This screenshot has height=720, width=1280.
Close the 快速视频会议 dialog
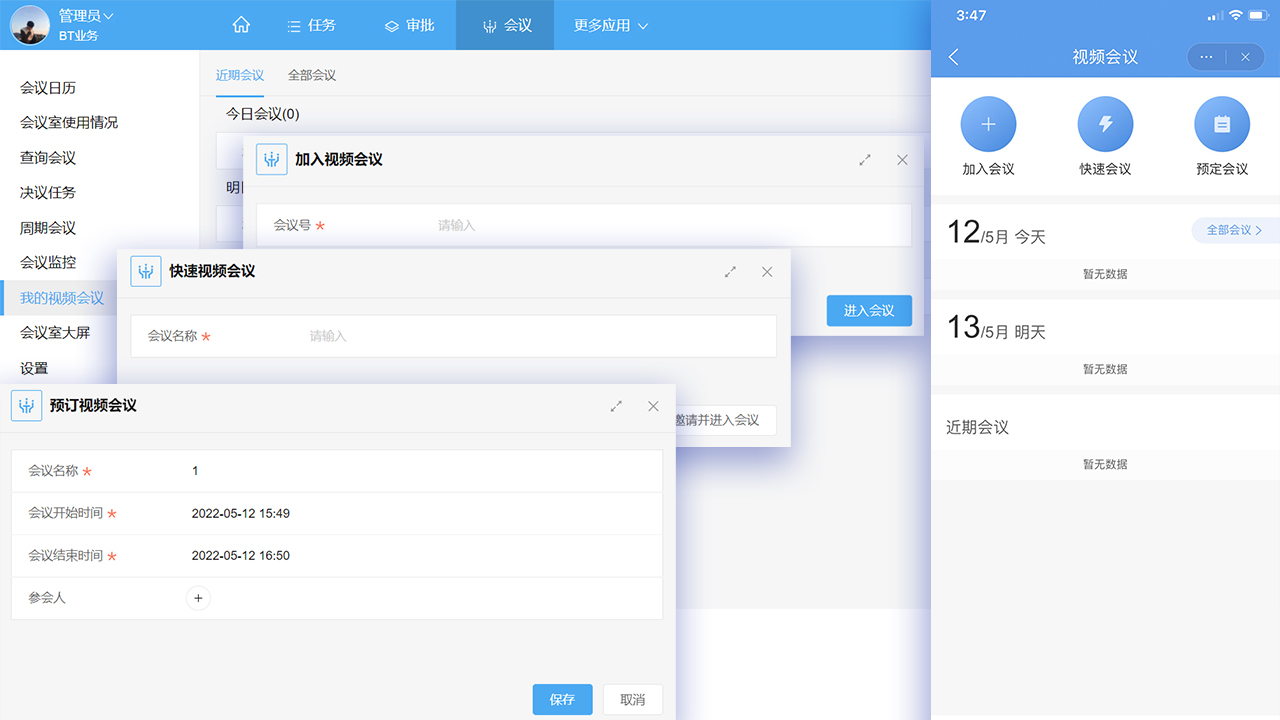pyautogui.click(x=767, y=271)
